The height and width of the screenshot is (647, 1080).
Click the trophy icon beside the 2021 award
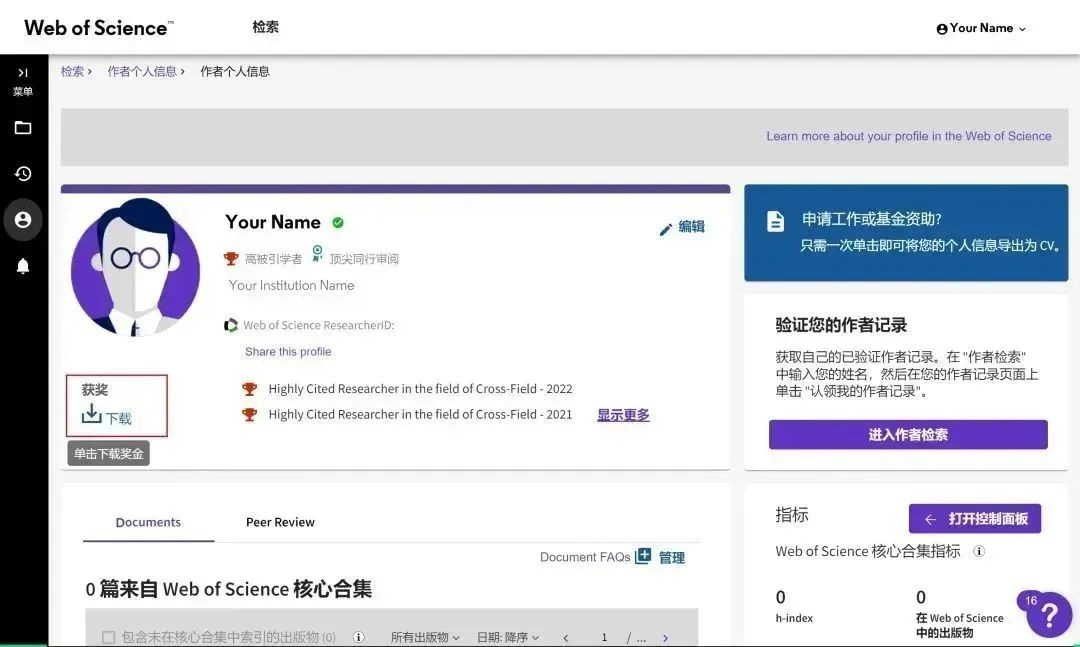[249, 415]
